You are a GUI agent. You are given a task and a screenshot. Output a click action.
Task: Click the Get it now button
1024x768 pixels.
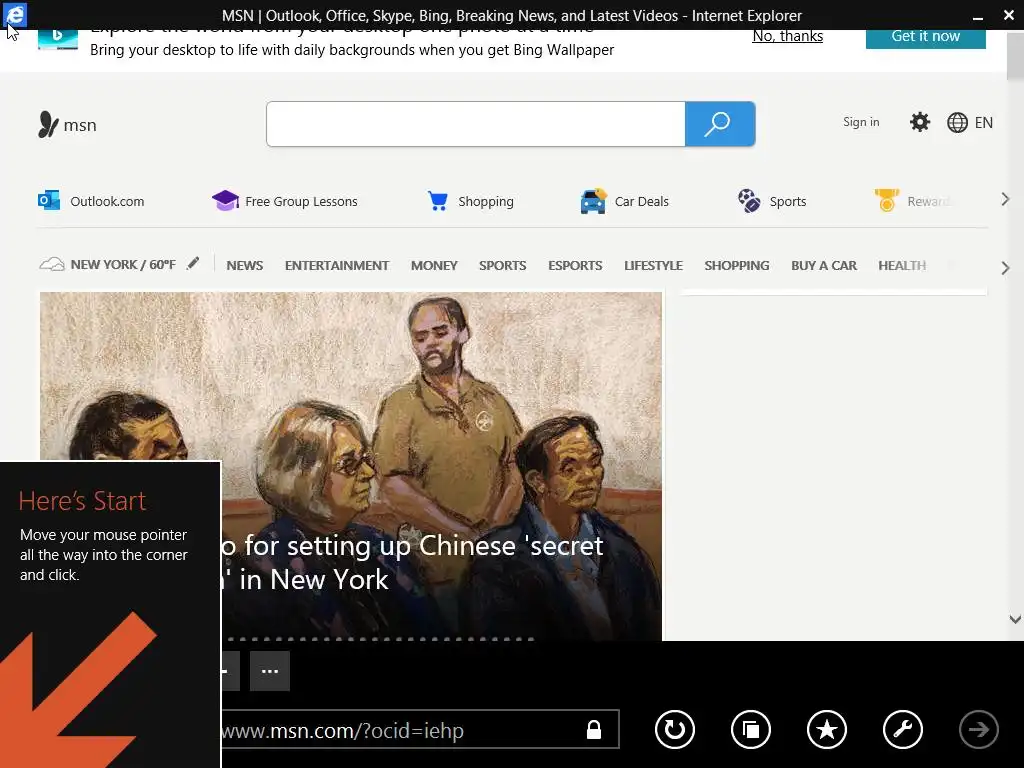point(925,38)
